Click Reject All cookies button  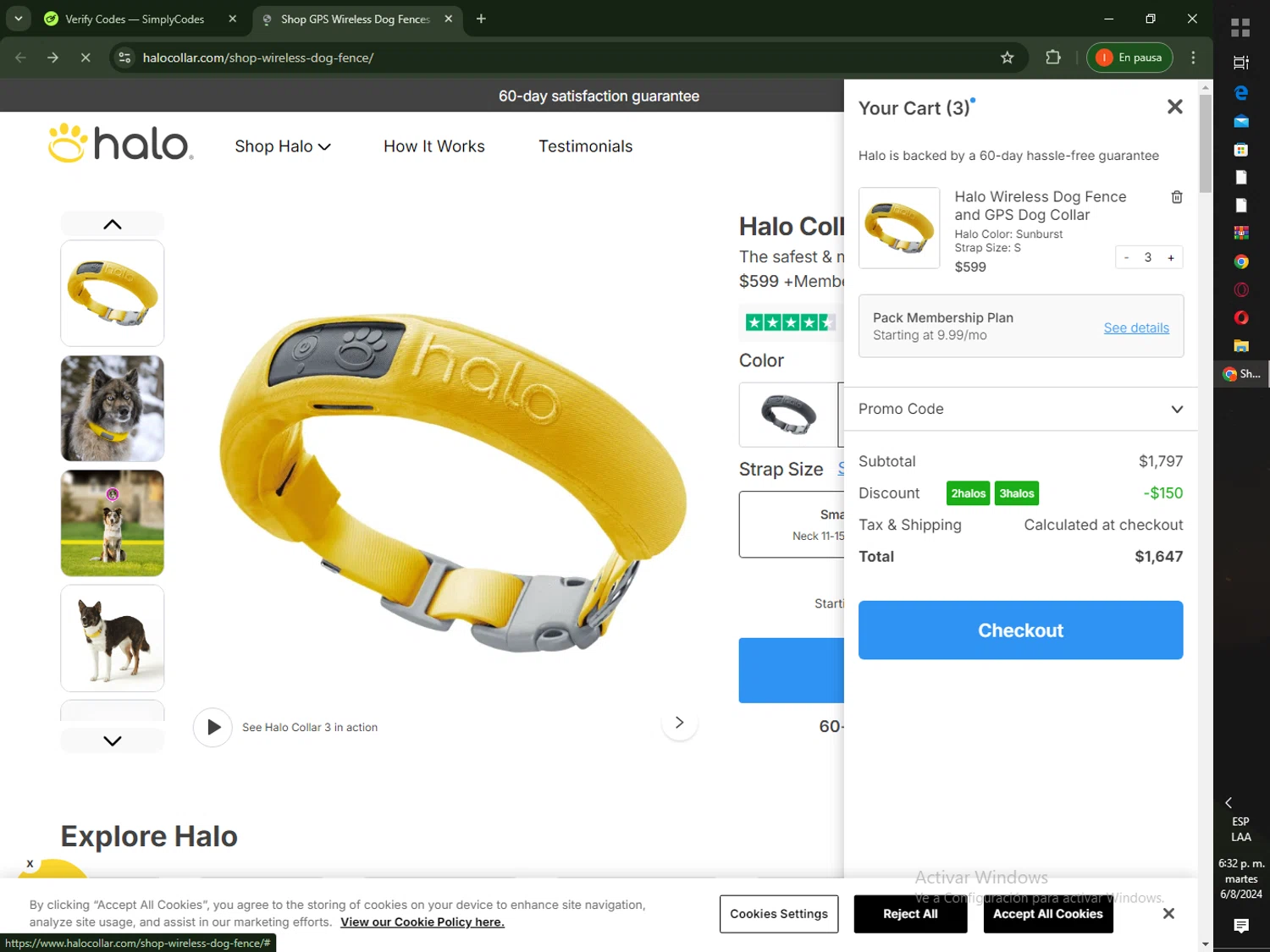point(910,914)
